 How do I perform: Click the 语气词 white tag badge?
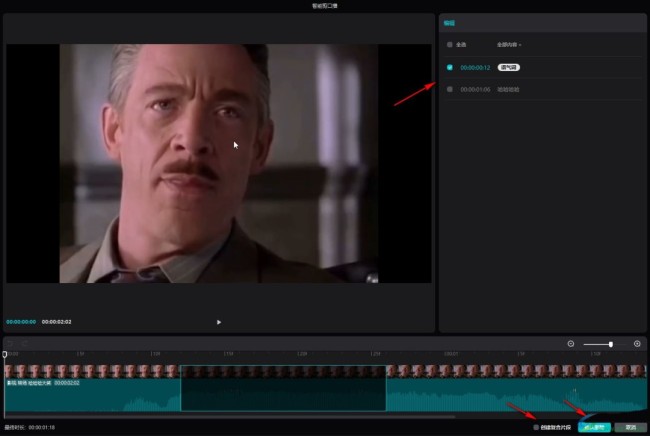click(x=509, y=67)
